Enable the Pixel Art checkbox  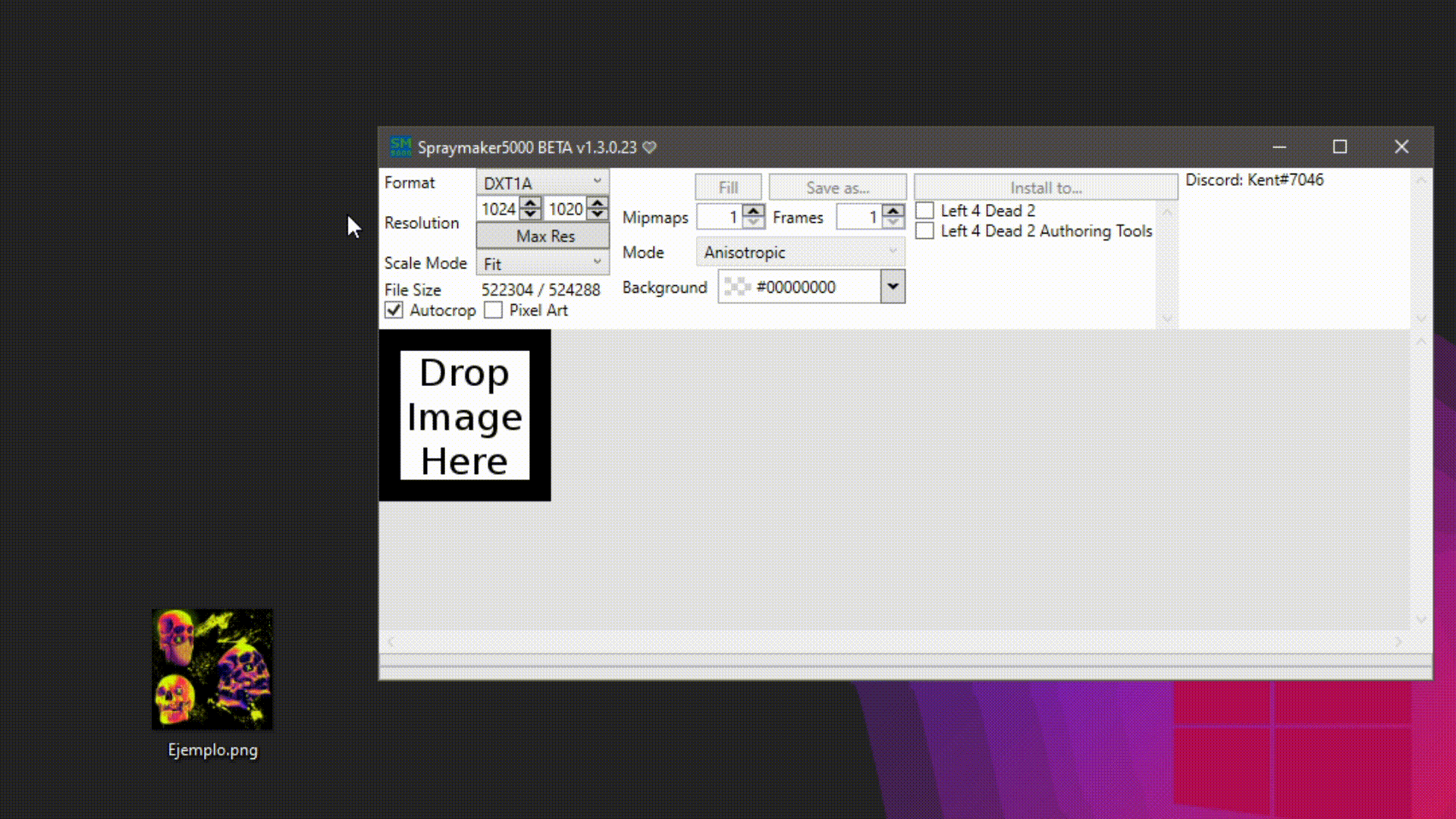coord(494,310)
